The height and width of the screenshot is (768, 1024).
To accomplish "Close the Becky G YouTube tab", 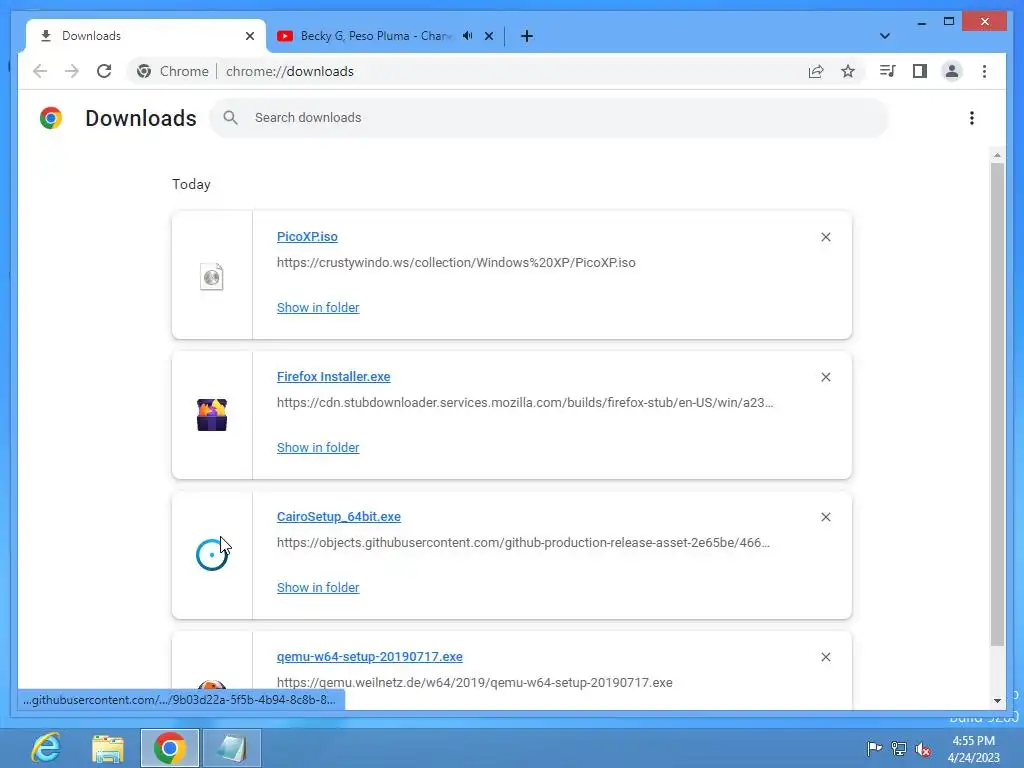I will [489, 36].
